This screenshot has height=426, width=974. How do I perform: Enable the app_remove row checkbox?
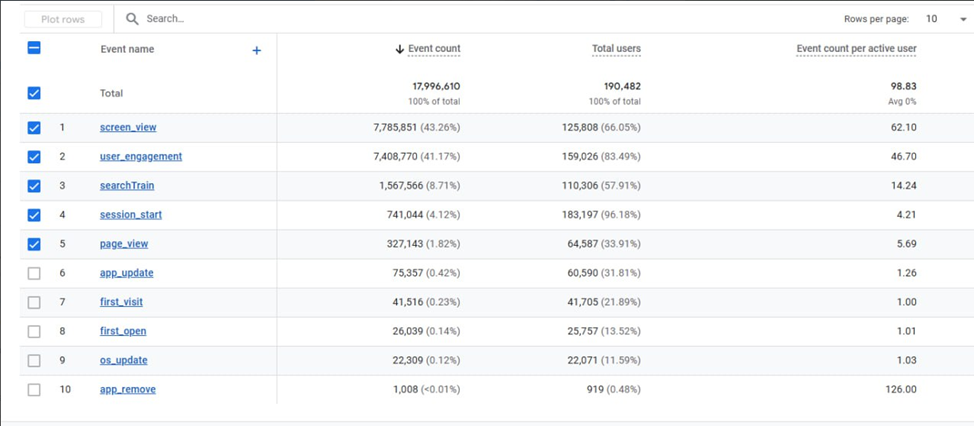[34, 390]
